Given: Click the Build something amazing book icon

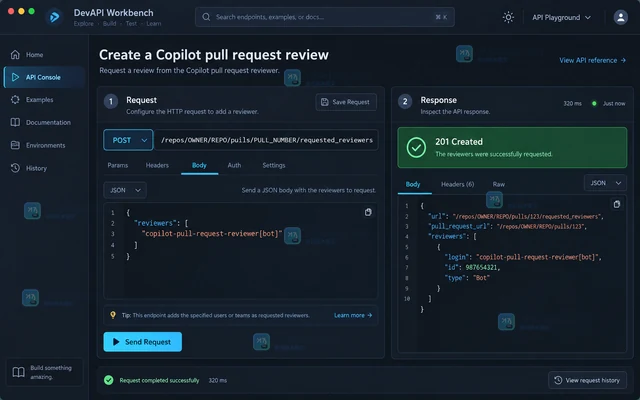Looking at the screenshot, I should (18, 372).
